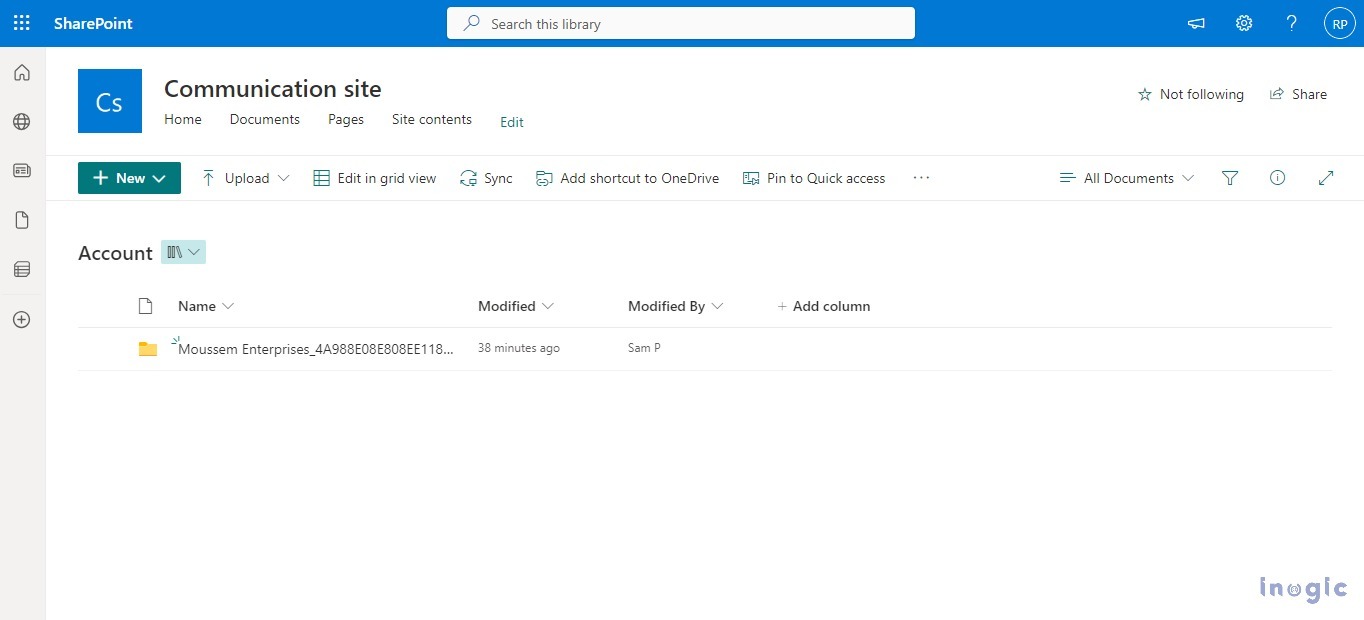1364x620 pixels.
Task: Open the Settings gear icon
Action: click(x=1244, y=23)
